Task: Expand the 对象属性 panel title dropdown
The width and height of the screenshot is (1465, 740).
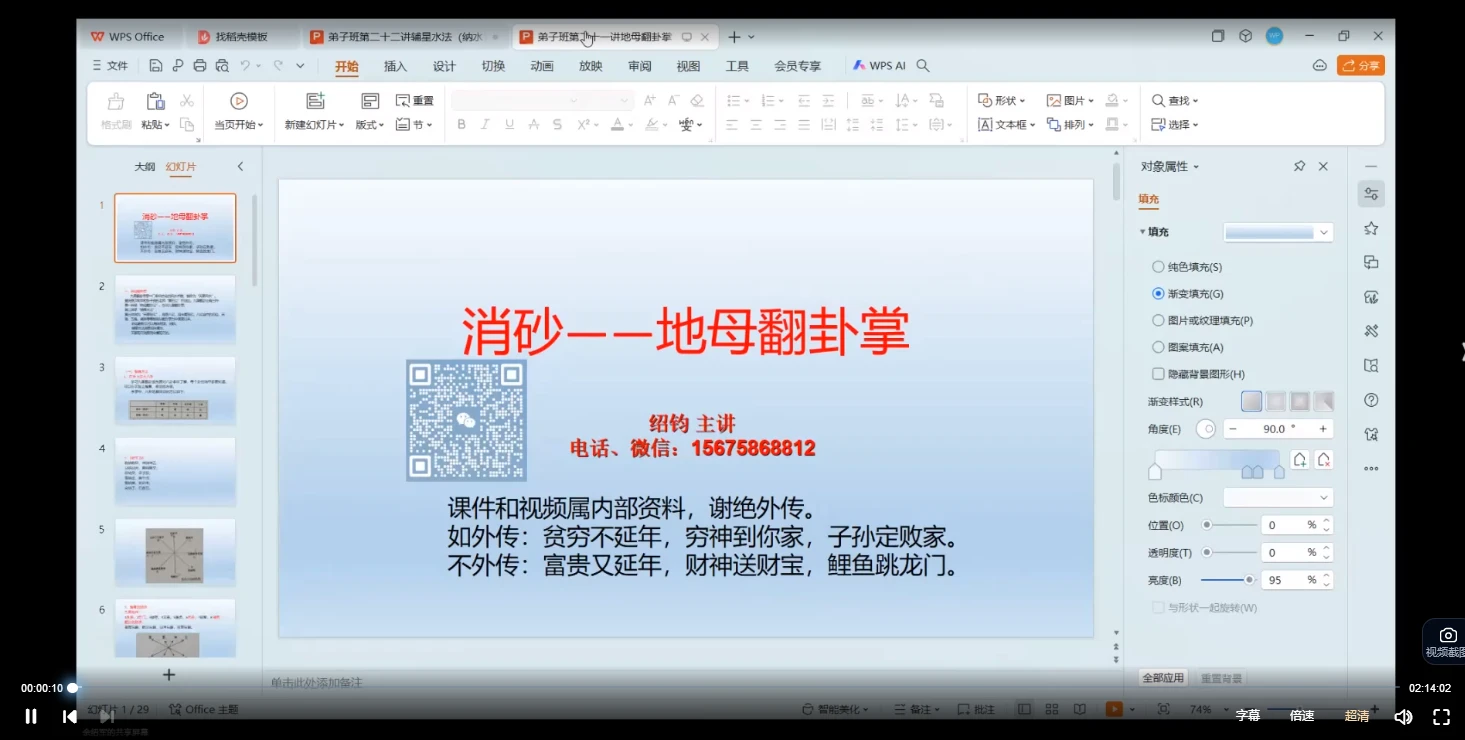Action: click(1196, 167)
